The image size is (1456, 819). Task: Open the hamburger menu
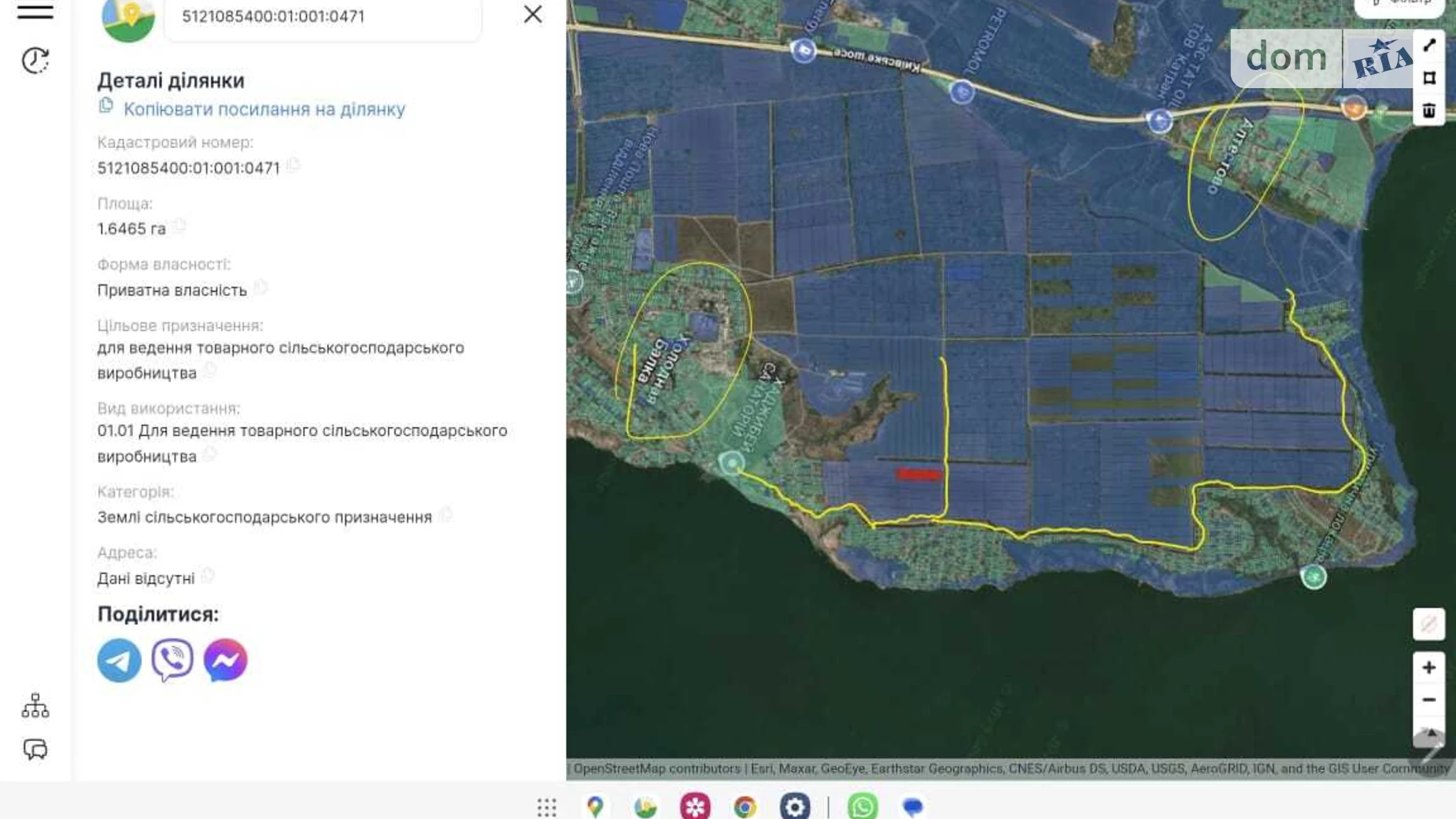coord(35,12)
